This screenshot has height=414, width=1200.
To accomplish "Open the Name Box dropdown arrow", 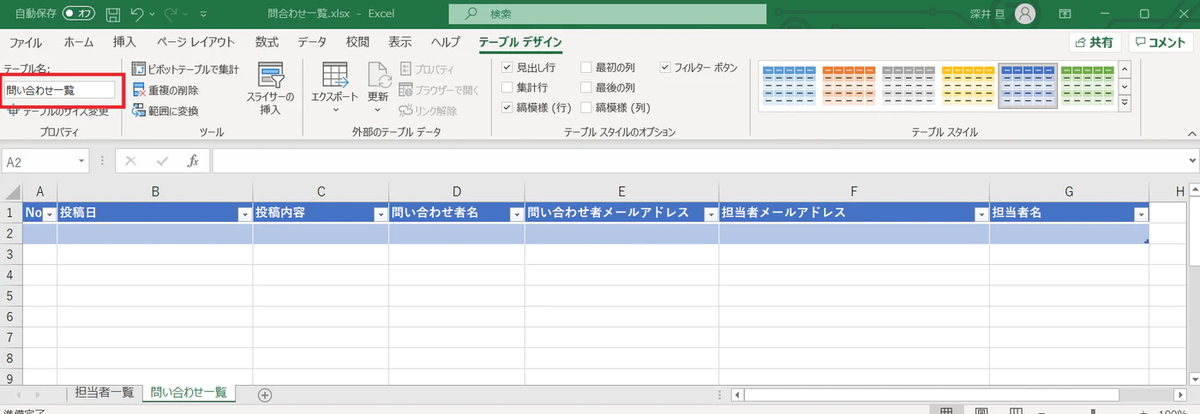I will point(82,161).
